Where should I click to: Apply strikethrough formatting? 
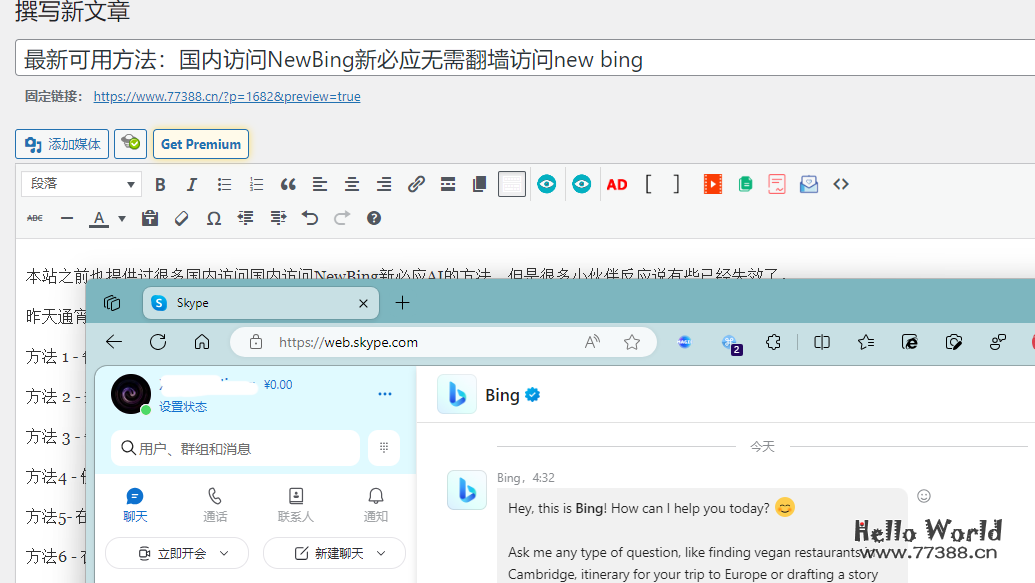[x=35, y=218]
